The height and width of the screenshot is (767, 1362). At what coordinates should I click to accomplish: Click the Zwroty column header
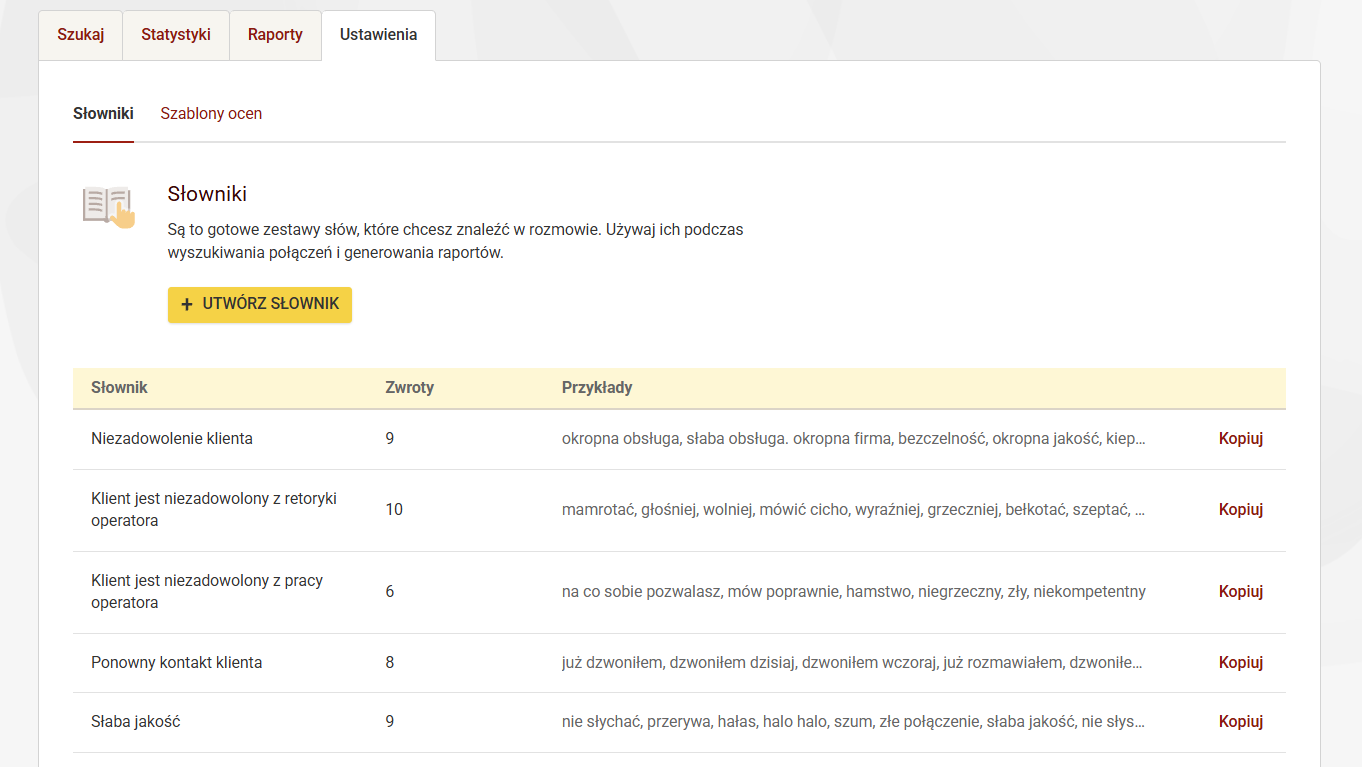point(410,388)
